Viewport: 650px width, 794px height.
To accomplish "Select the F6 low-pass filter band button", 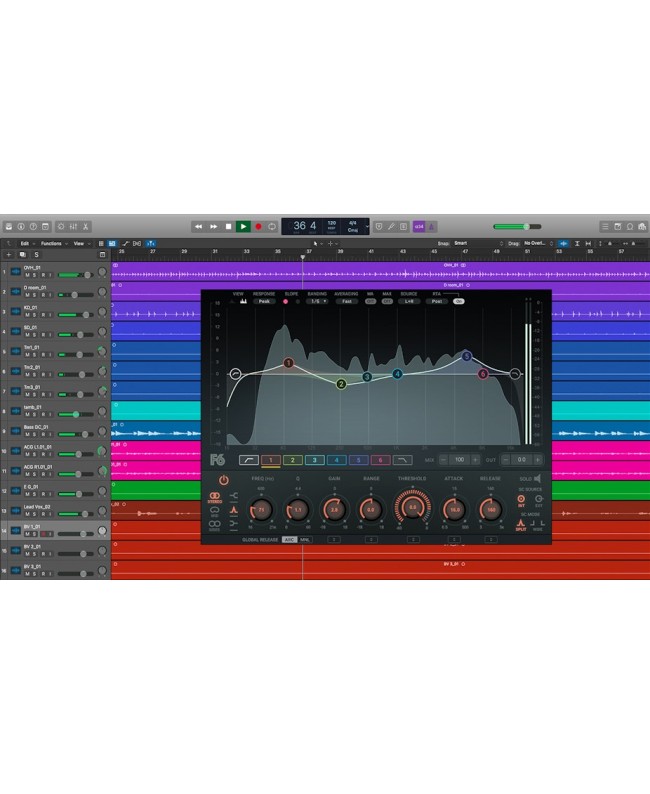I will 402,460.
